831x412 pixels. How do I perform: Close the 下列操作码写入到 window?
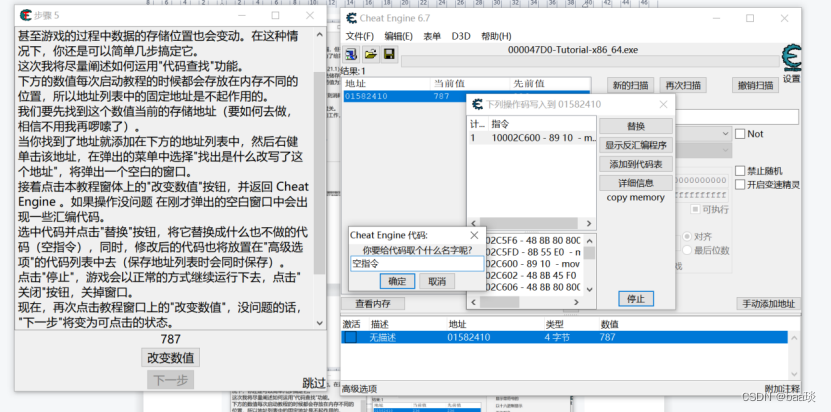click(663, 104)
